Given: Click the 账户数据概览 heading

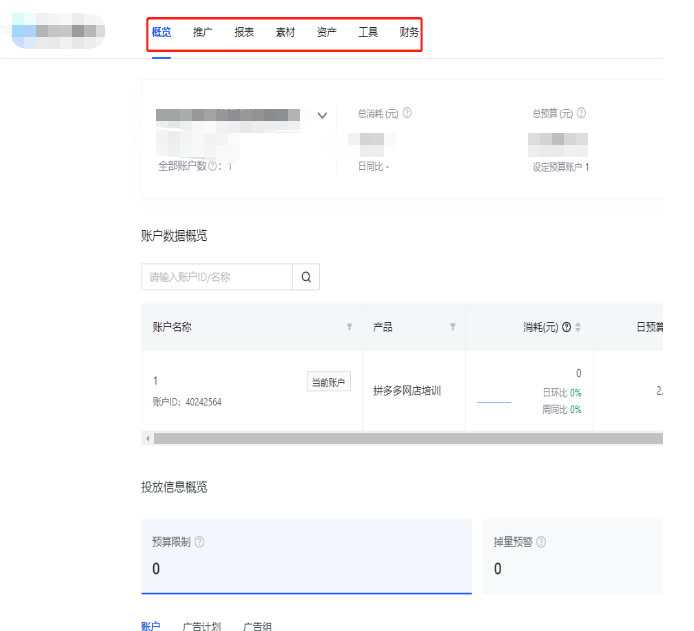Looking at the screenshot, I should point(174,236).
